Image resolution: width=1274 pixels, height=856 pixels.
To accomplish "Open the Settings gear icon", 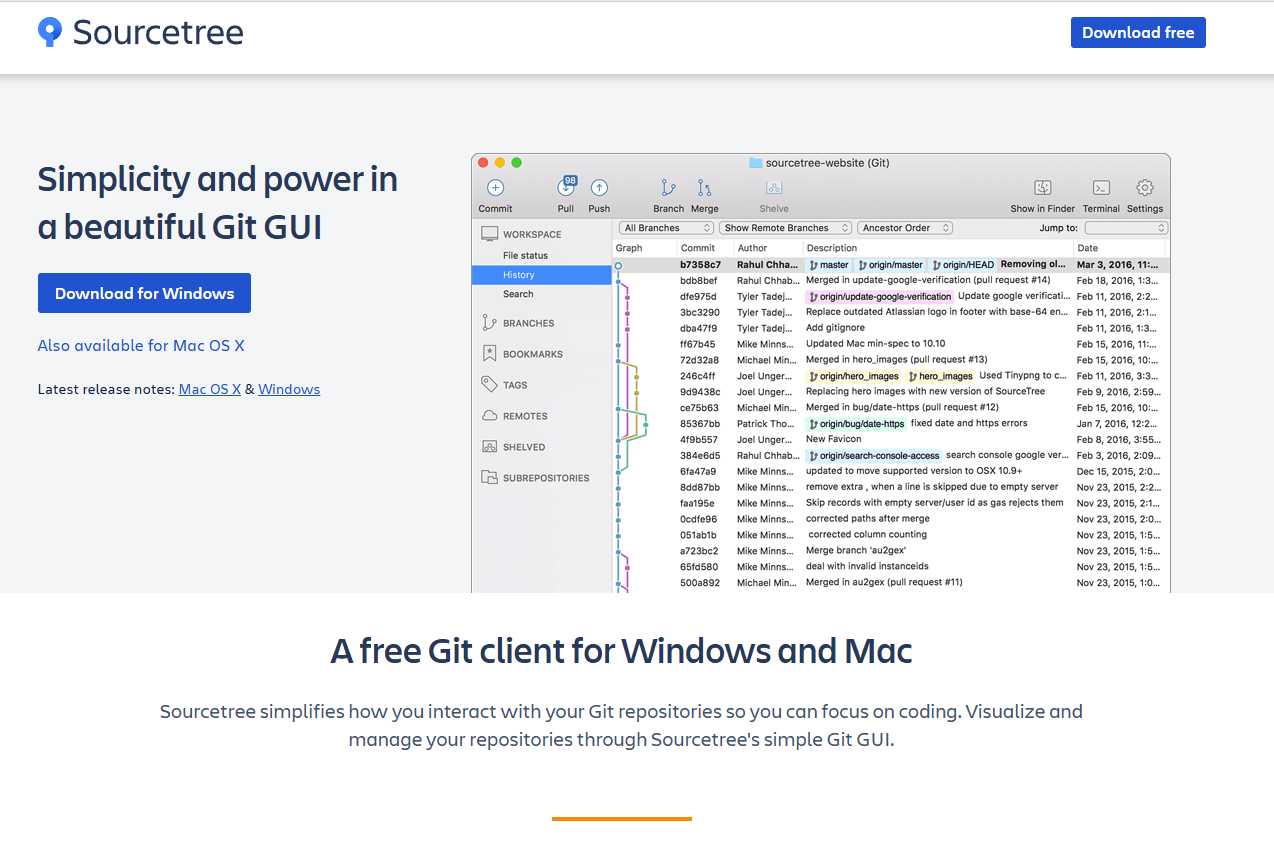I will click(x=1145, y=187).
